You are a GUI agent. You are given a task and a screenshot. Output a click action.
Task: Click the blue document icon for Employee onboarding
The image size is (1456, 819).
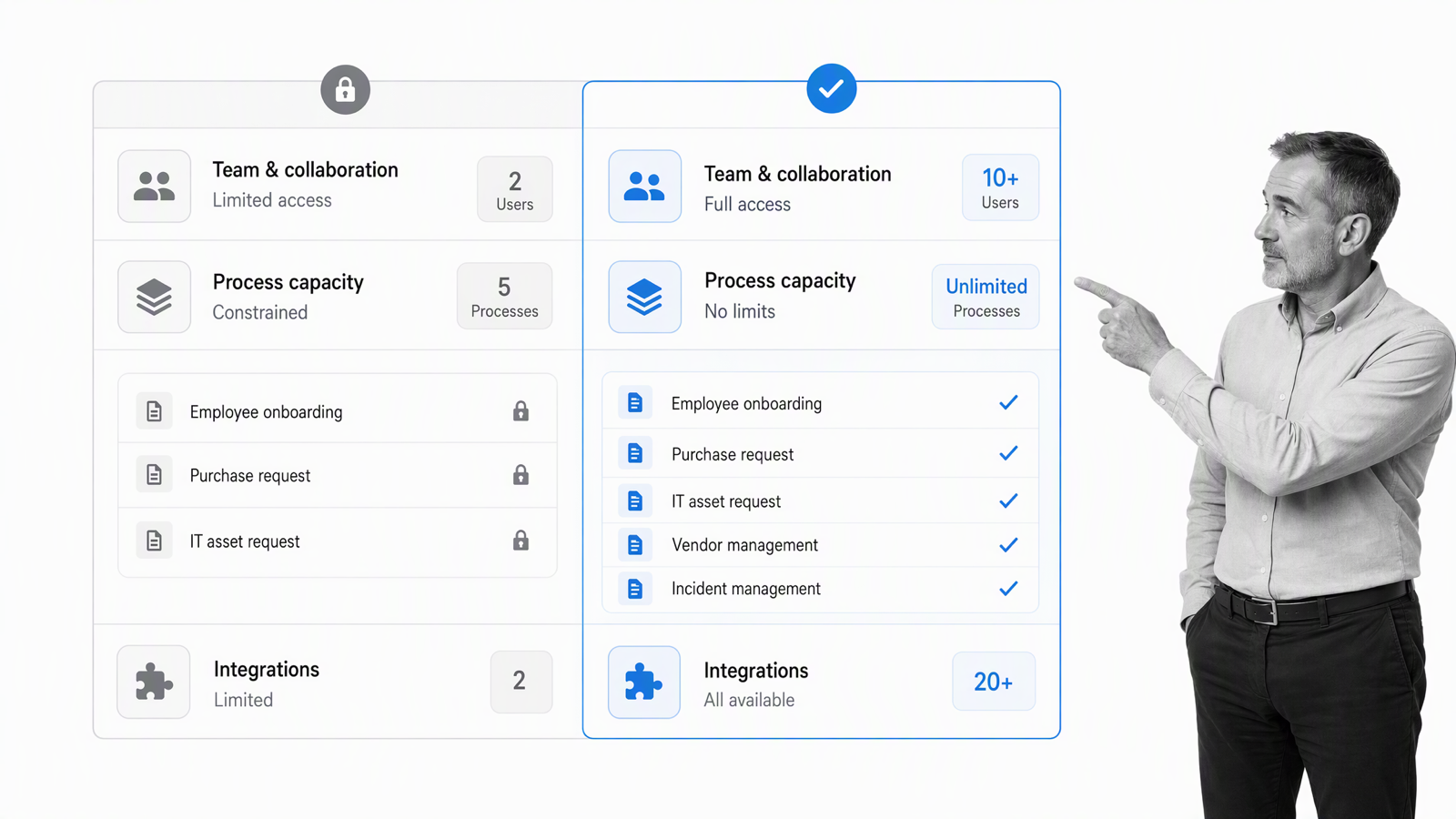(x=635, y=402)
